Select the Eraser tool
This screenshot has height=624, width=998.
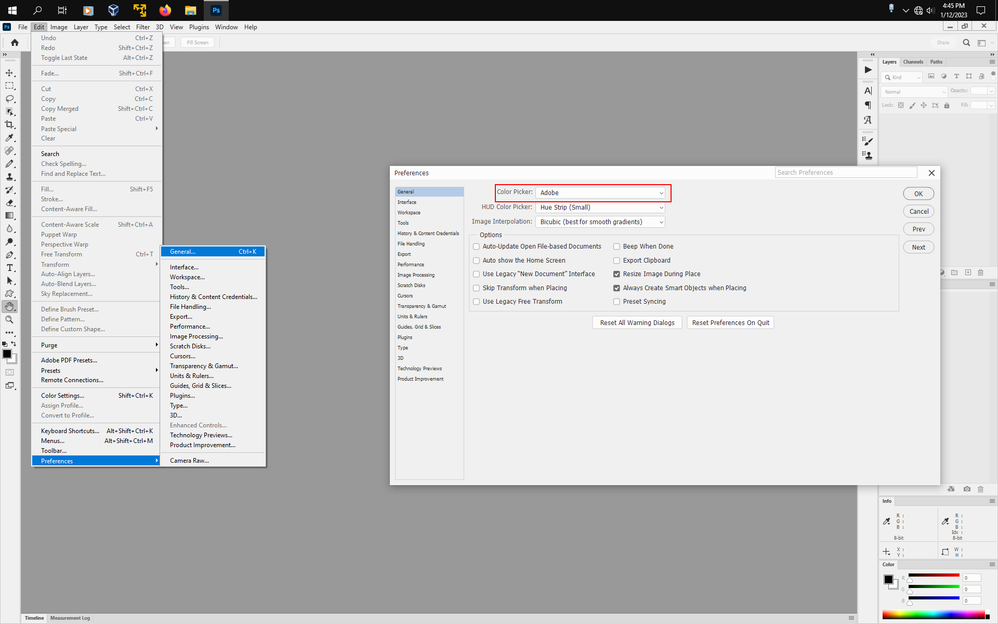click(x=10, y=202)
